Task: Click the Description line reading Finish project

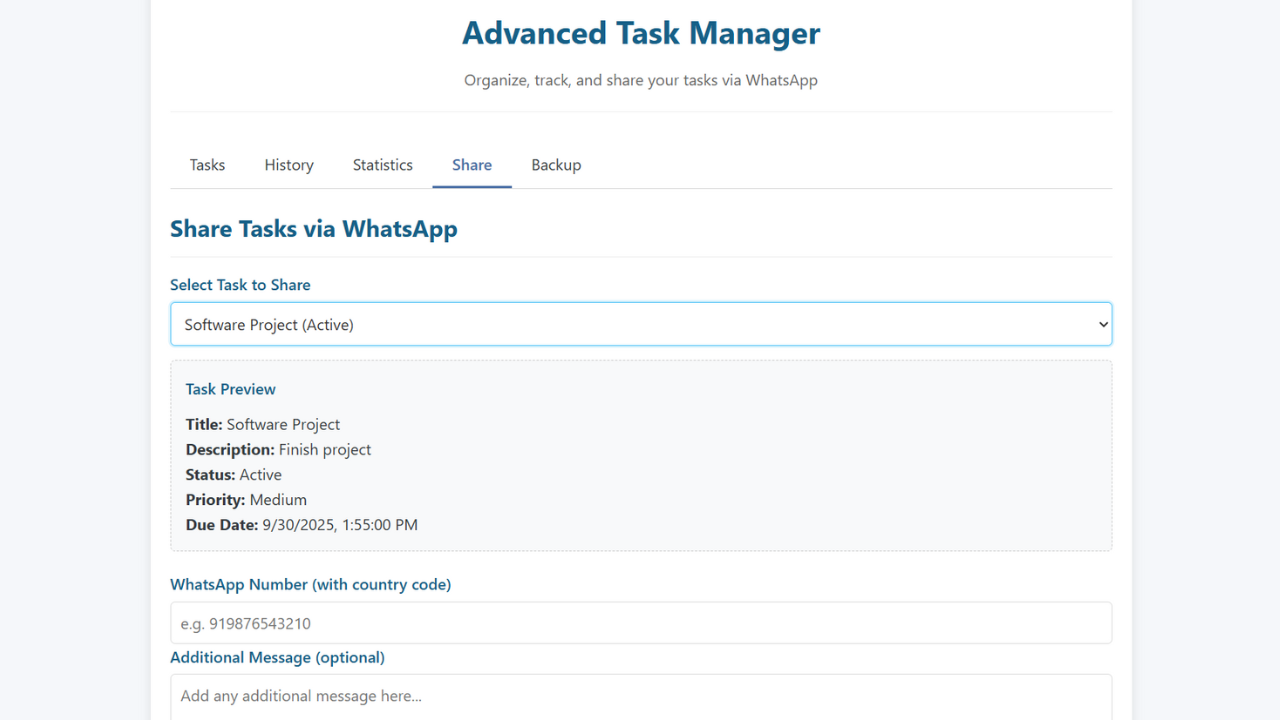Action: click(278, 450)
